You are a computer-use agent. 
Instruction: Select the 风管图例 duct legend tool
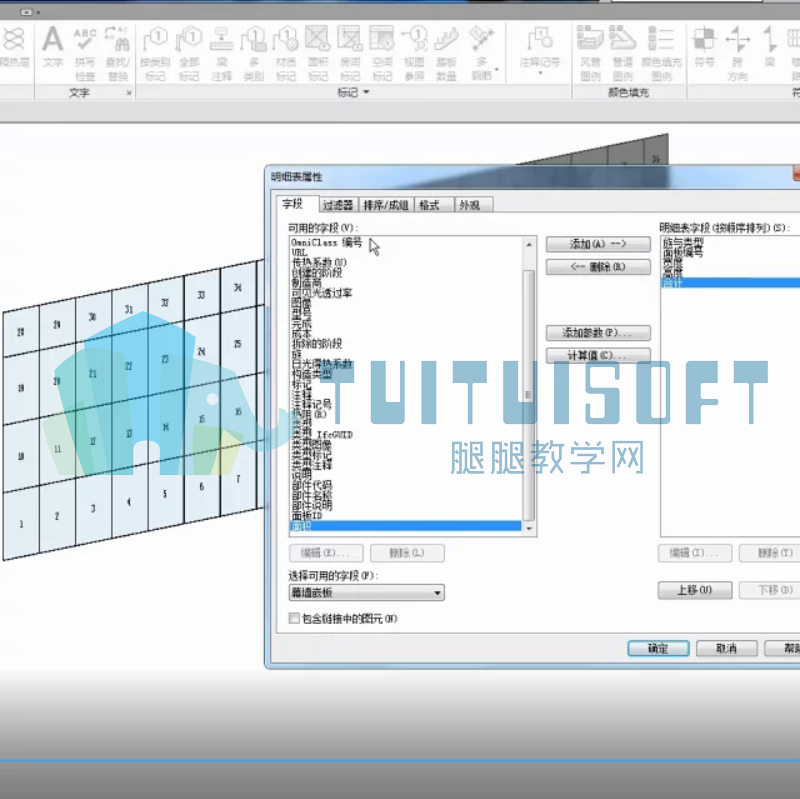click(x=590, y=53)
